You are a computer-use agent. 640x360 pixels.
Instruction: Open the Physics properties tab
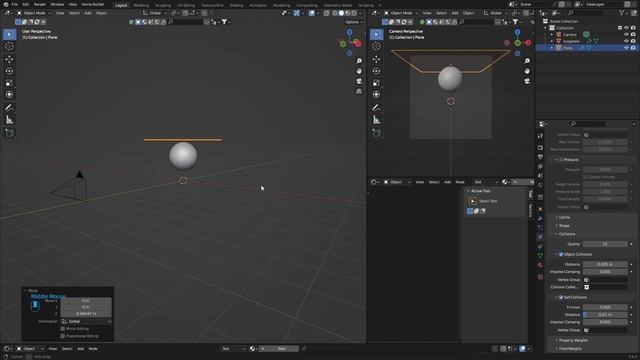[x=540, y=237]
